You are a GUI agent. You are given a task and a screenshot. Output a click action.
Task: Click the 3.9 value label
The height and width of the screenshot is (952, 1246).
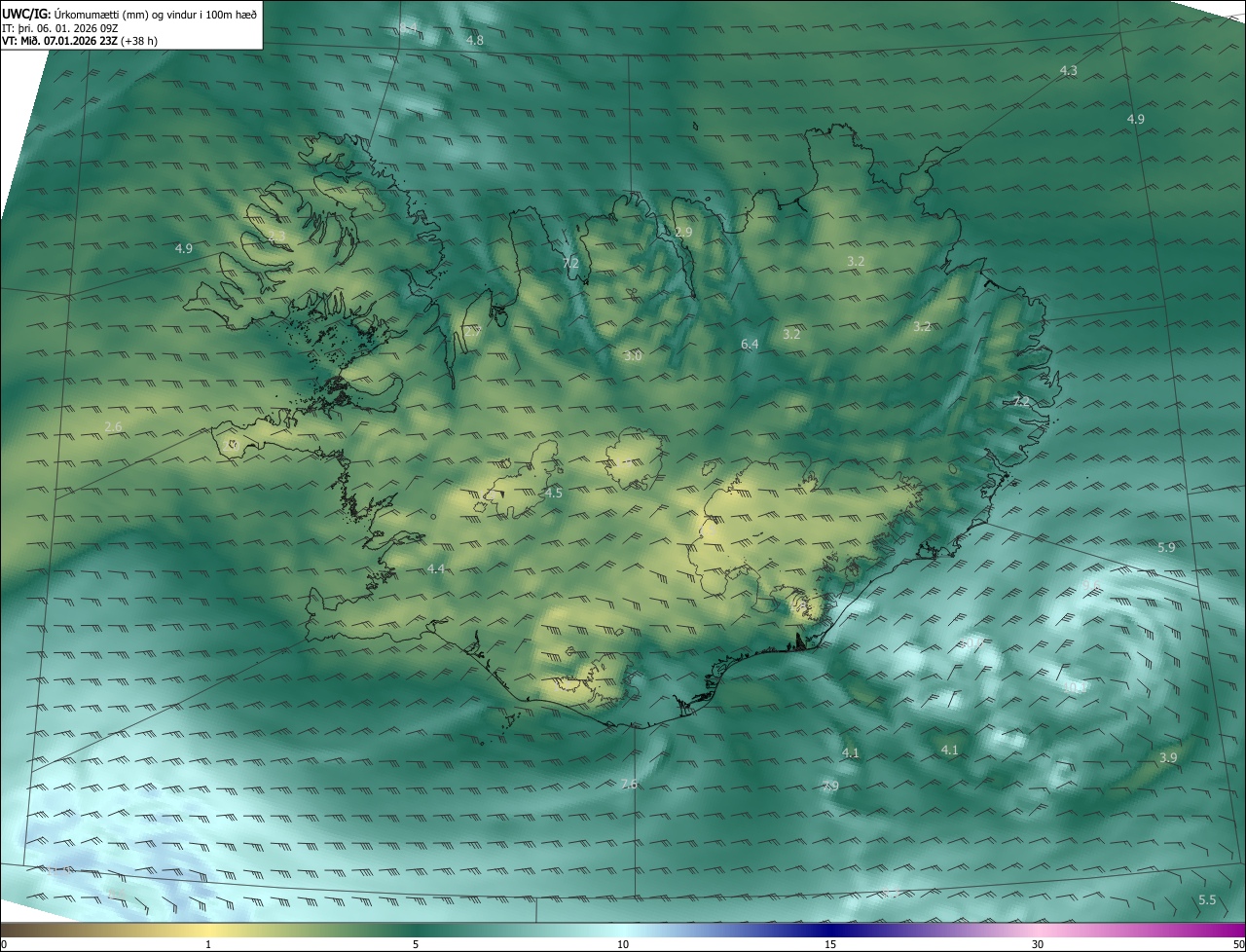(1168, 757)
